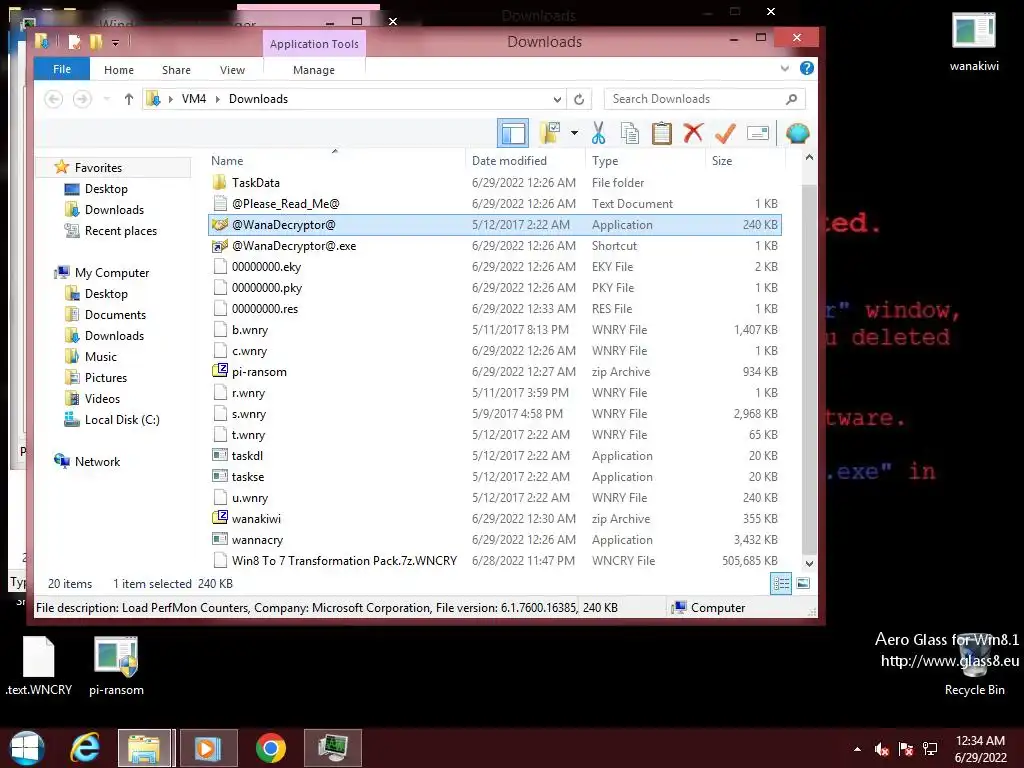Open properties with orange checkmark icon

click(725, 133)
